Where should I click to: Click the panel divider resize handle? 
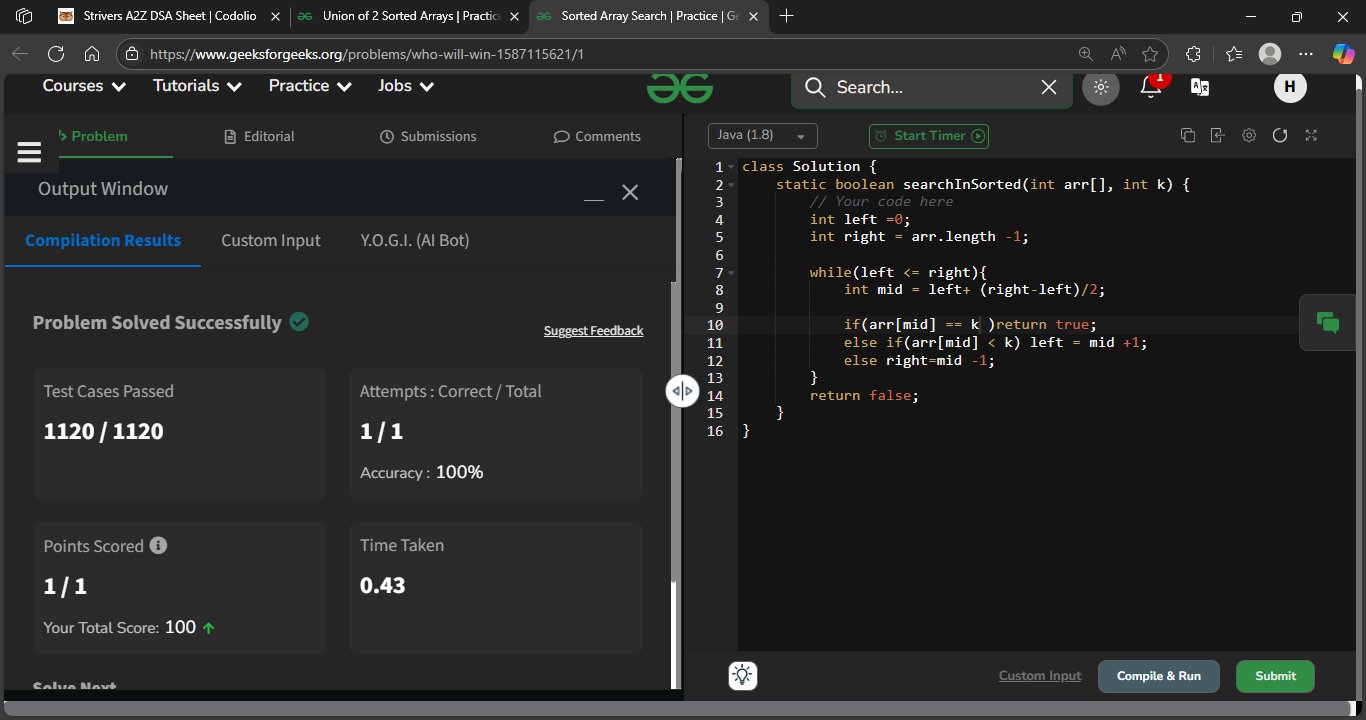682,391
